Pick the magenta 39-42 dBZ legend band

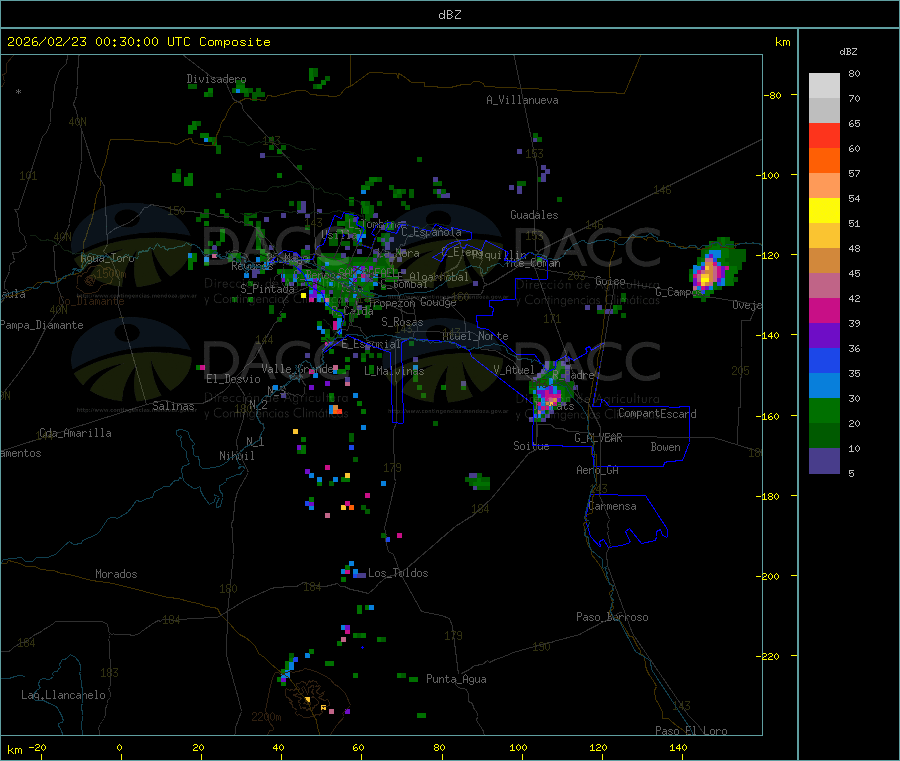click(824, 310)
